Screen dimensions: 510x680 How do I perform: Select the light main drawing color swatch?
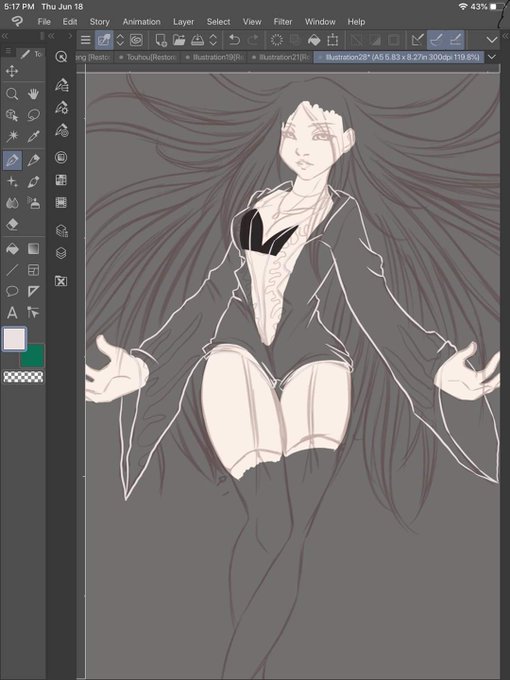[14, 339]
